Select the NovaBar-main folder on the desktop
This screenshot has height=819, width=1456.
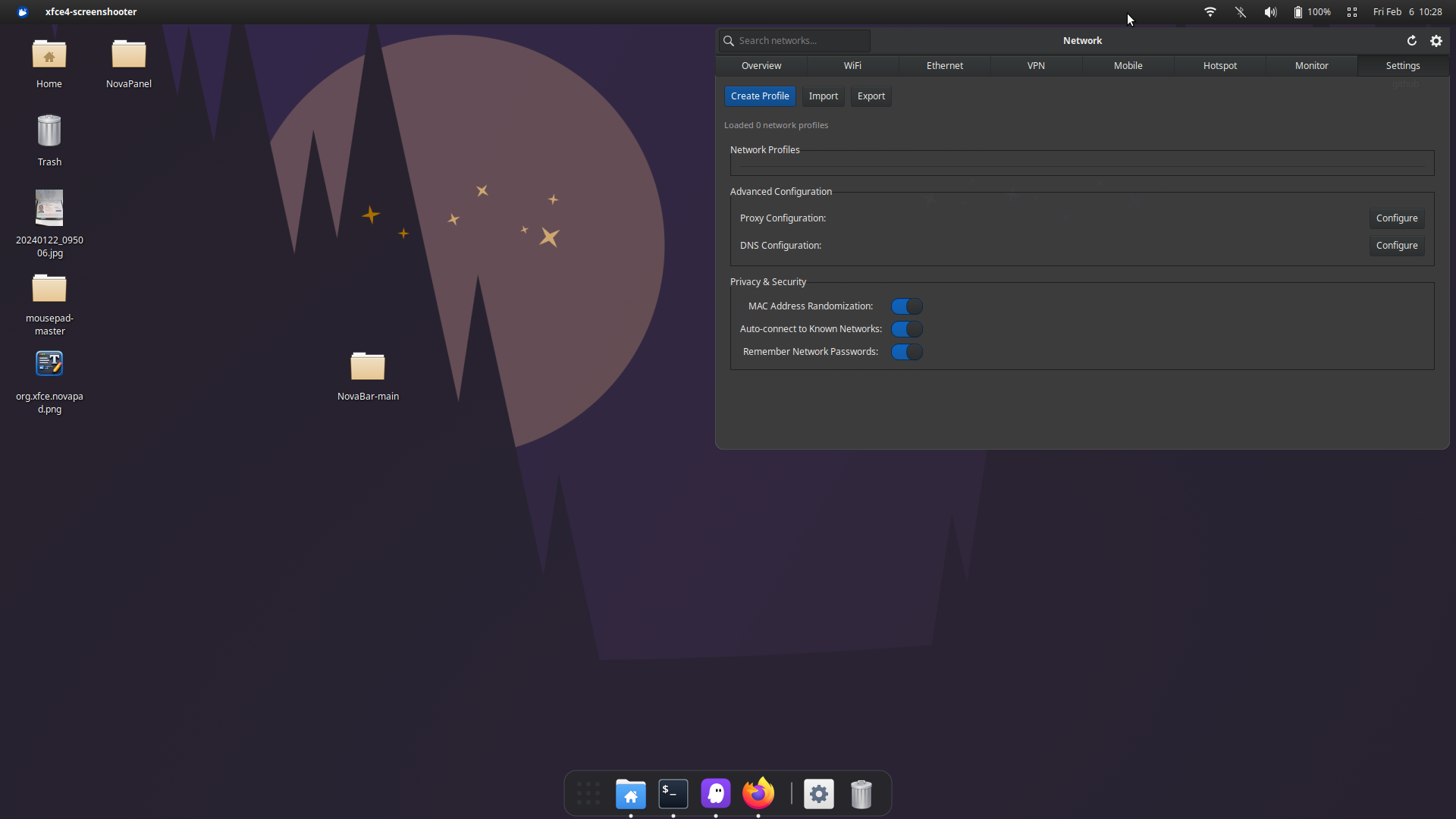[368, 376]
